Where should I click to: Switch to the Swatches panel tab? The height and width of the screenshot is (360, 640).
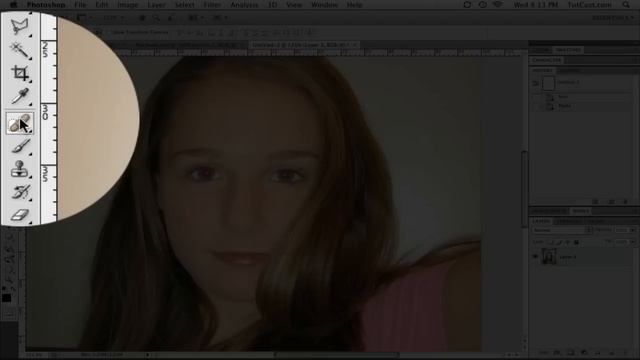pyautogui.click(x=568, y=50)
